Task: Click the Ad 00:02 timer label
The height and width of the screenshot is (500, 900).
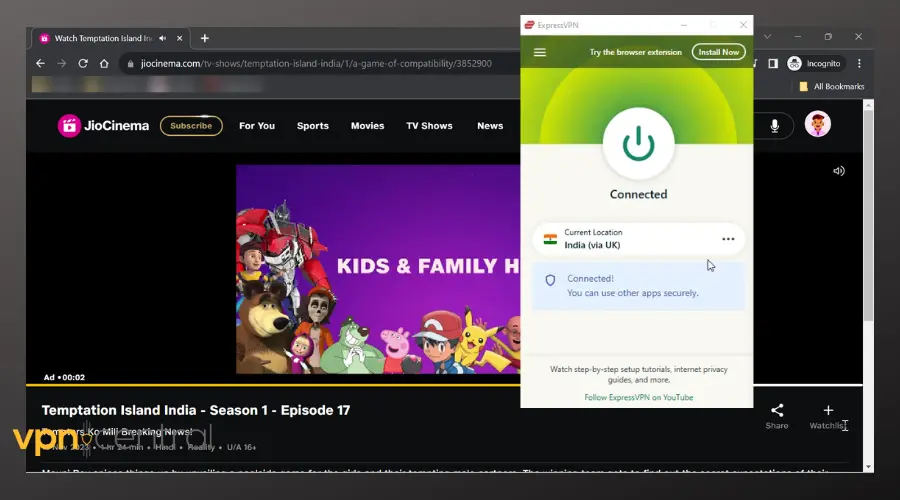Action: tap(64, 377)
